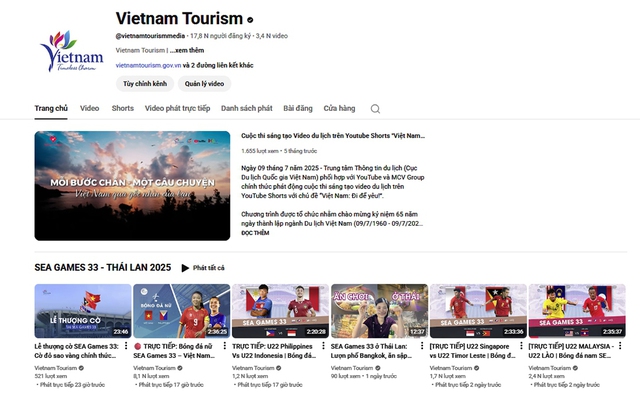Switch to the Trang chủ tab
This screenshot has width=640, height=400.
(x=51, y=108)
